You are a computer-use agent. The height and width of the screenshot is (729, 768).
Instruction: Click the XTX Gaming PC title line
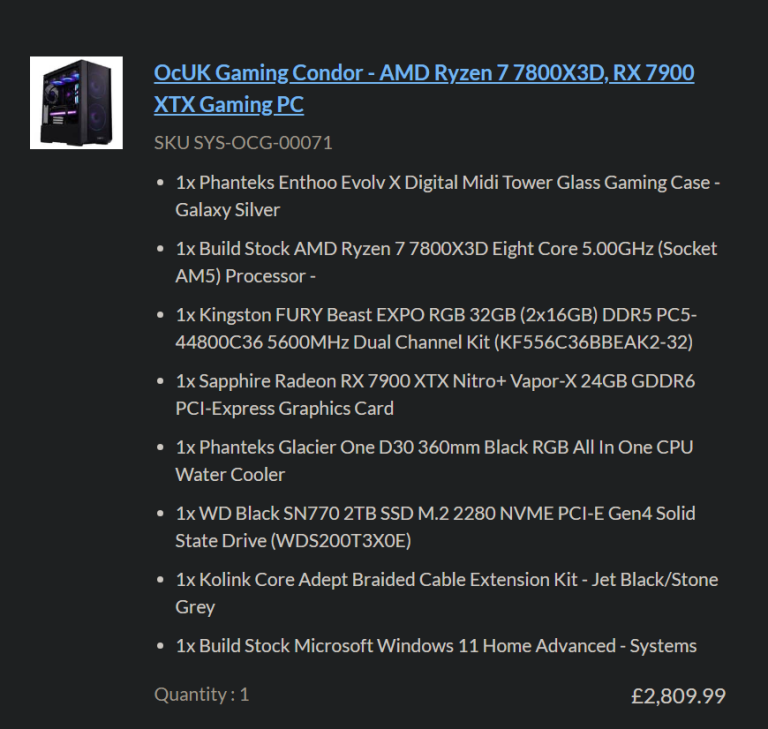click(x=229, y=104)
